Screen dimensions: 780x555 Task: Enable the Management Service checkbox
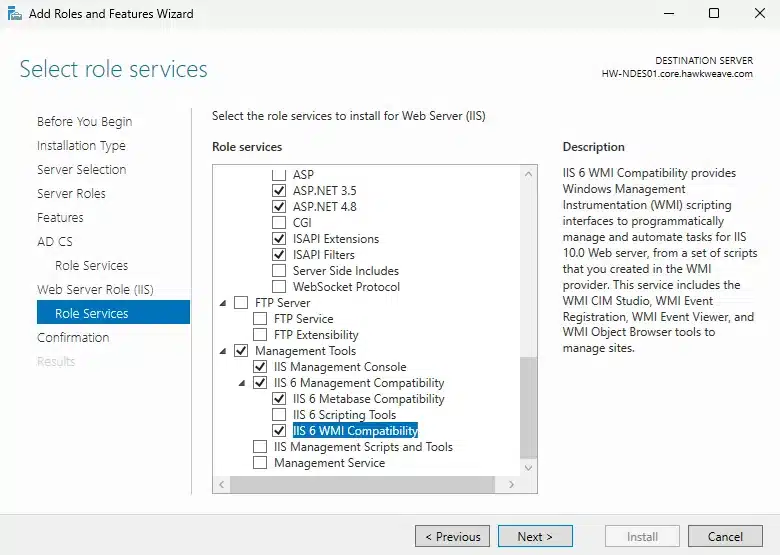[260, 463]
